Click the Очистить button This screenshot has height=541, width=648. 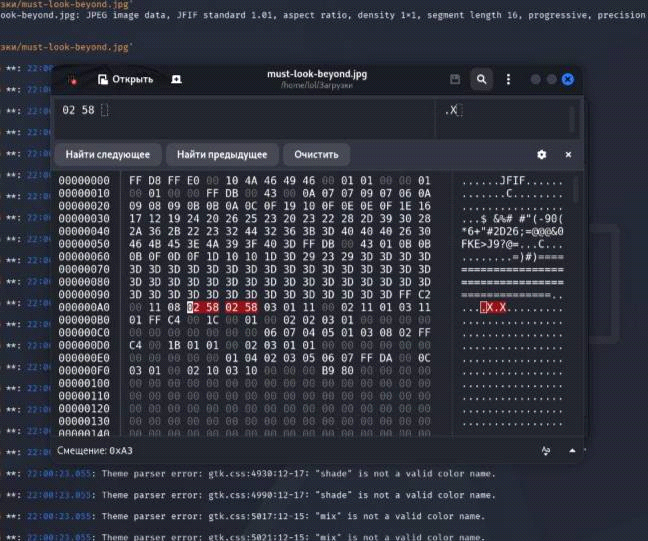[x=317, y=155]
